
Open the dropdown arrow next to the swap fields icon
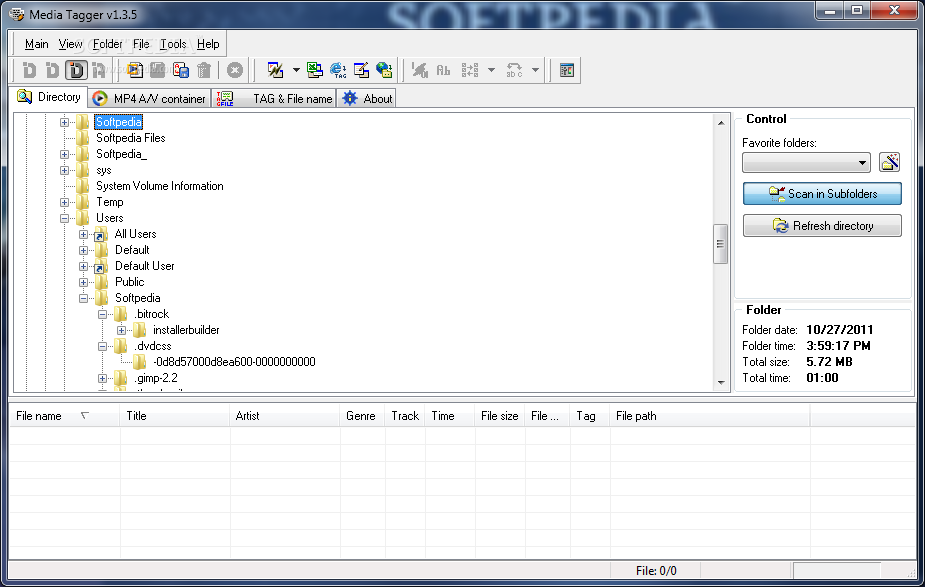click(x=491, y=70)
